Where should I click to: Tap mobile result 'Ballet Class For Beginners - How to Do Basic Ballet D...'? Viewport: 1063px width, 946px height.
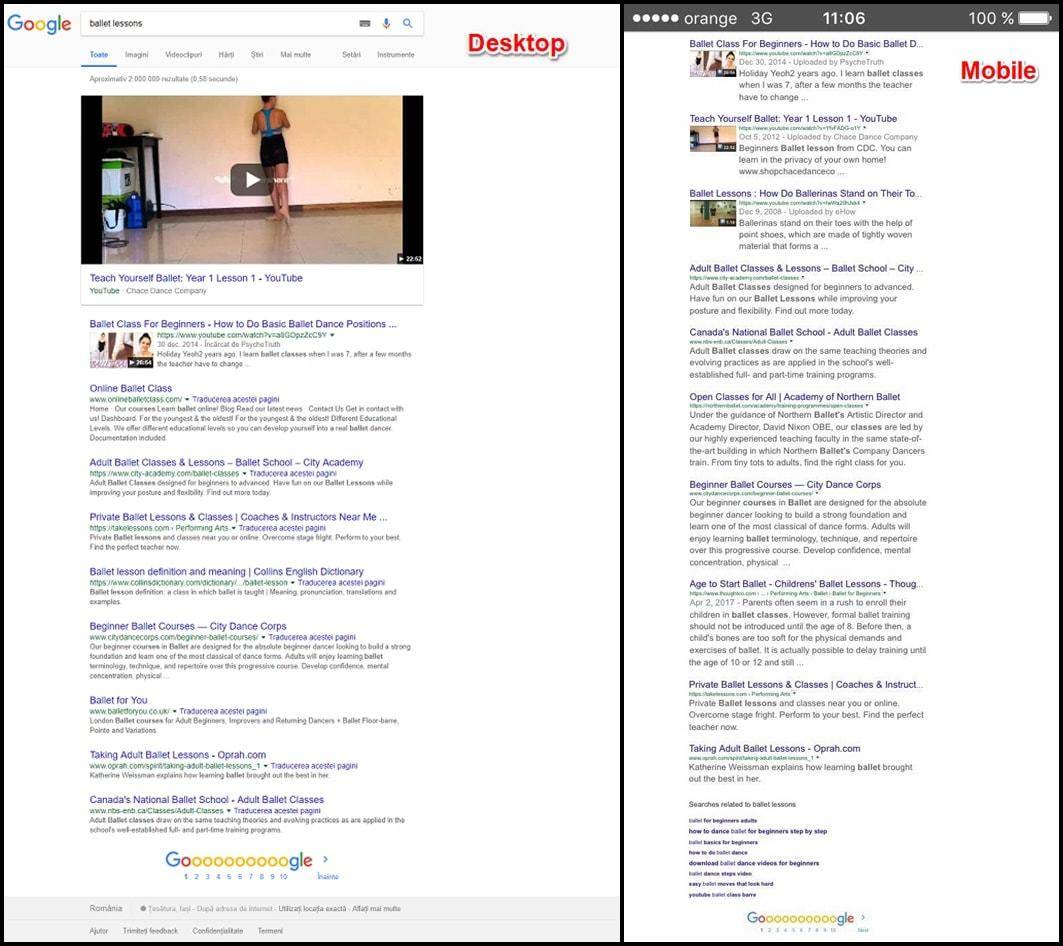[806, 43]
